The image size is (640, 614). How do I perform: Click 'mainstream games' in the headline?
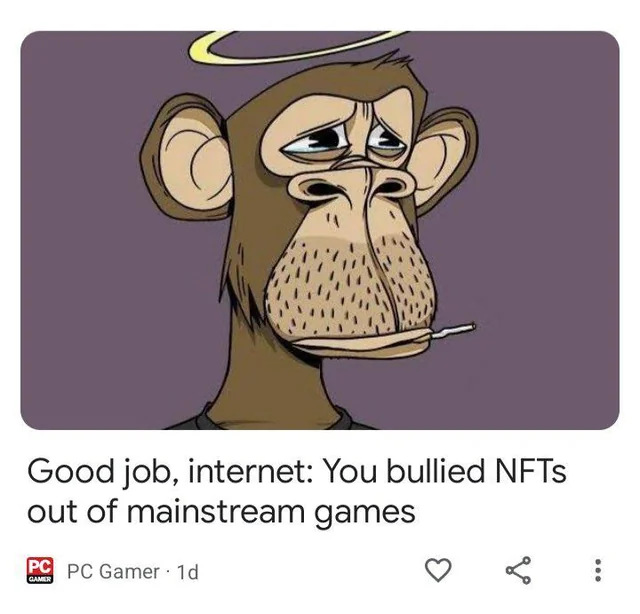click(x=271, y=511)
